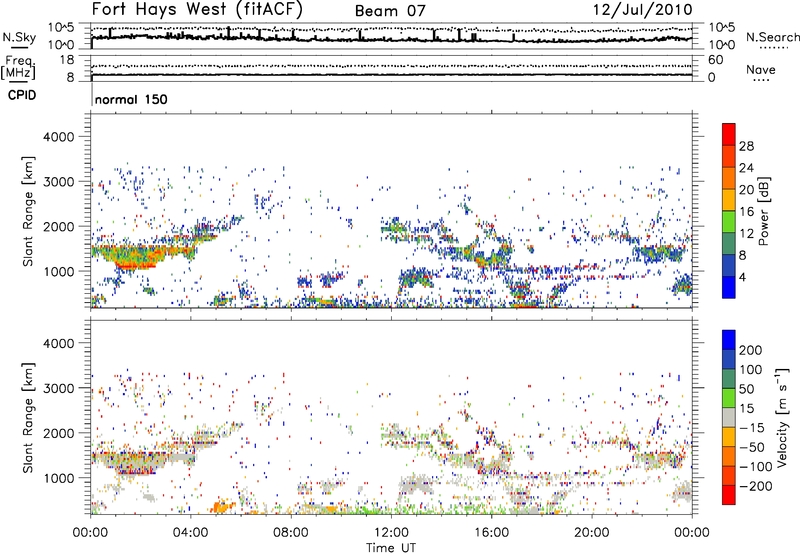This screenshot has height=554, width=800.
Task: Click the N.Sky noise trace panel
Action: 391,36
